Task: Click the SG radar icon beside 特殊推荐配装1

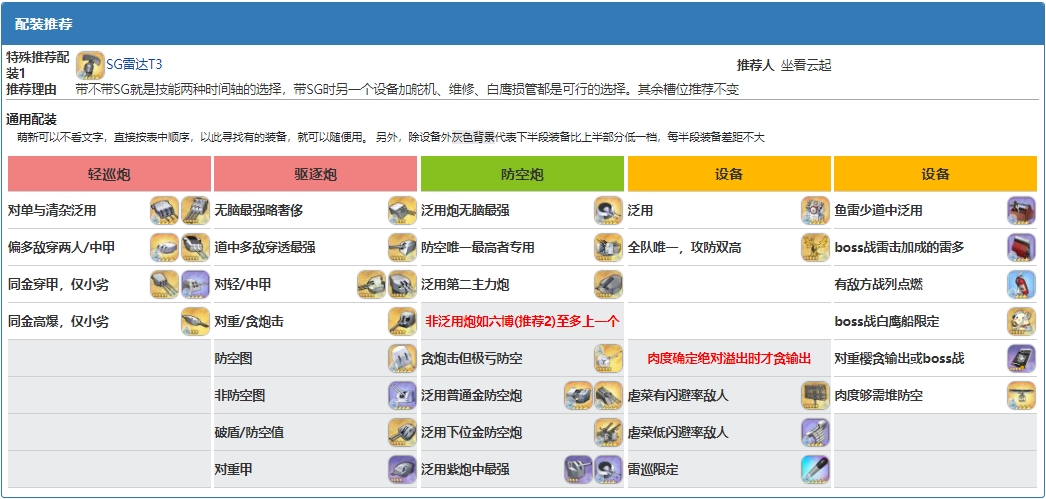Action: [90, 65]
